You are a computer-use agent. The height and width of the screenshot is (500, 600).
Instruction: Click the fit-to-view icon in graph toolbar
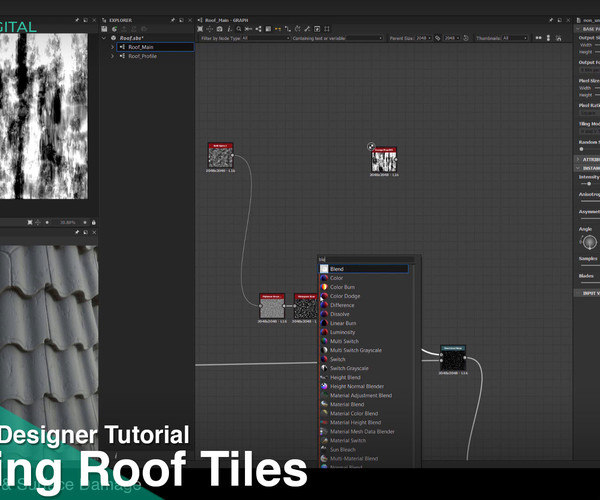200,29
